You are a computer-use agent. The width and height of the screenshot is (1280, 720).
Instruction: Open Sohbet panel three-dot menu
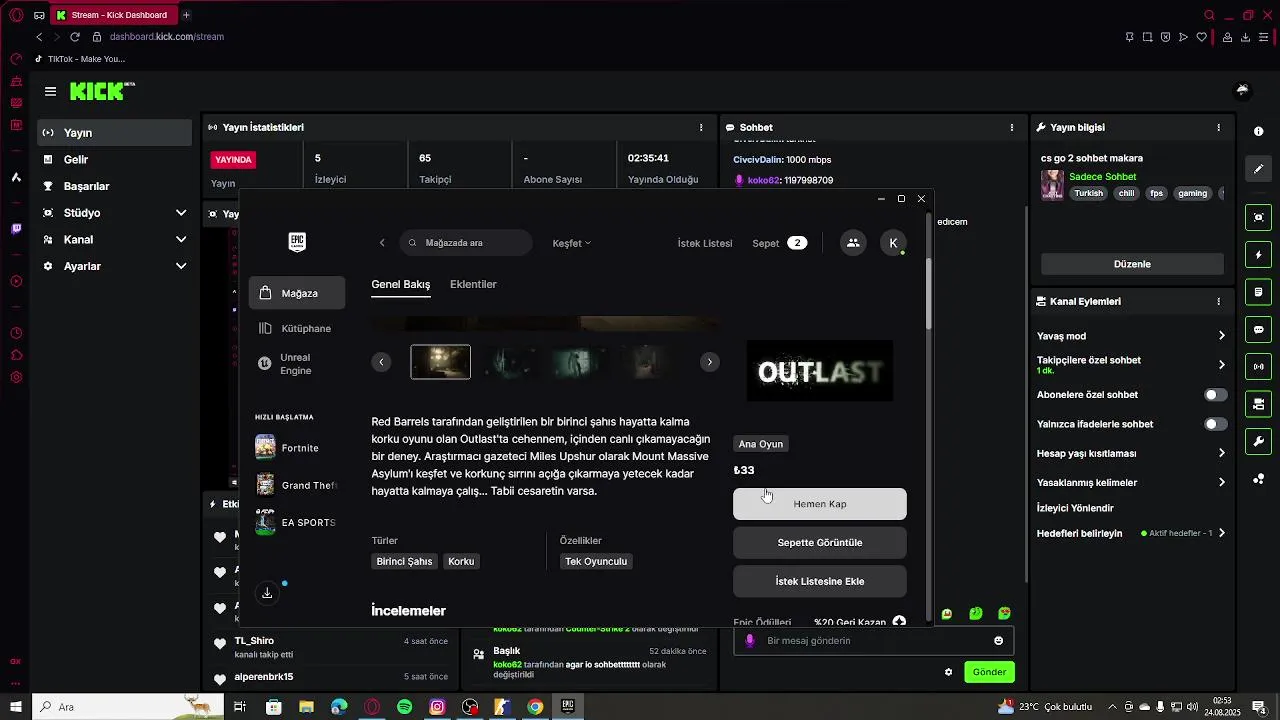1012,128
